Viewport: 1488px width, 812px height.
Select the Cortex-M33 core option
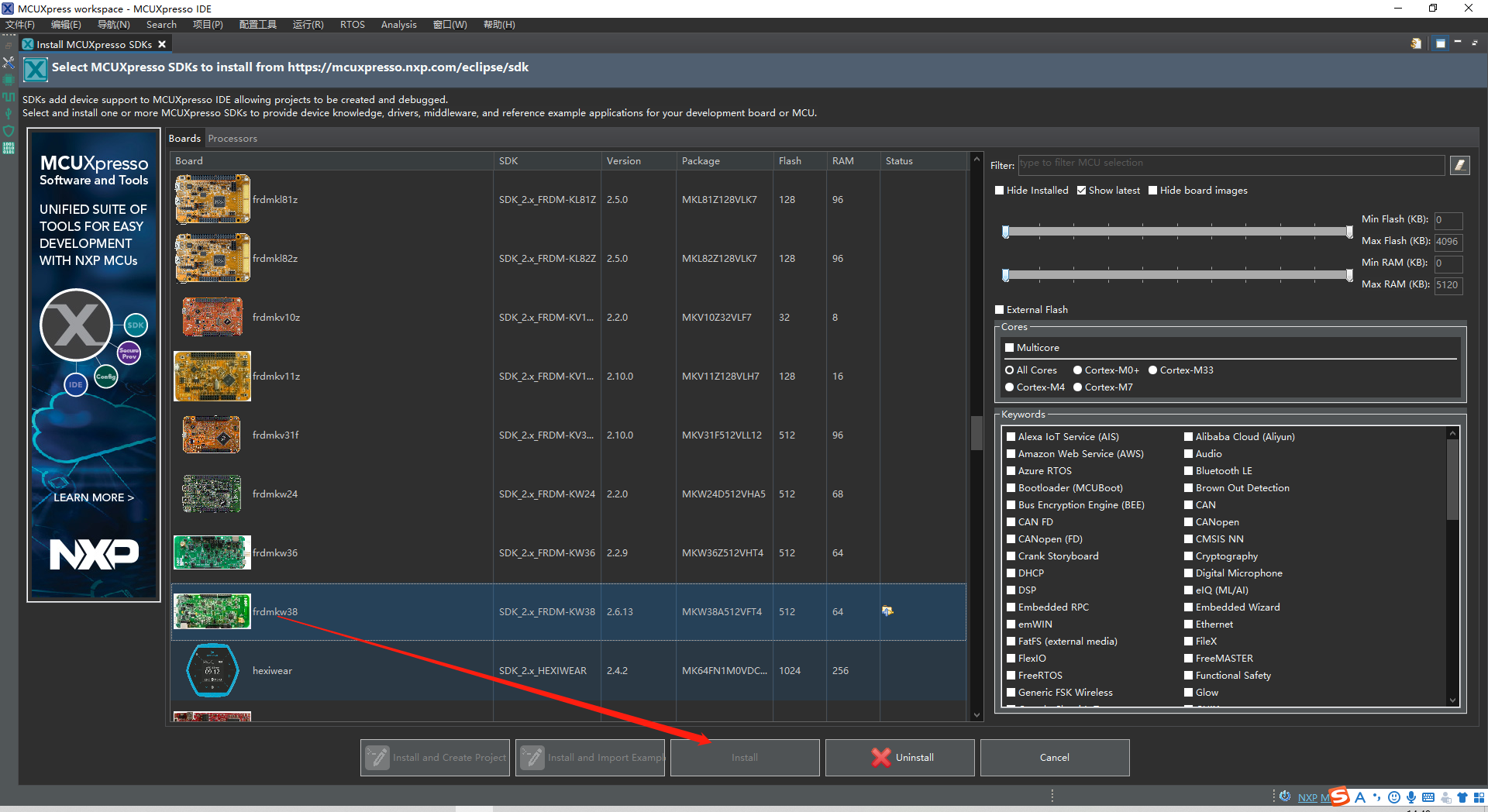click(x=1153, y=370)
